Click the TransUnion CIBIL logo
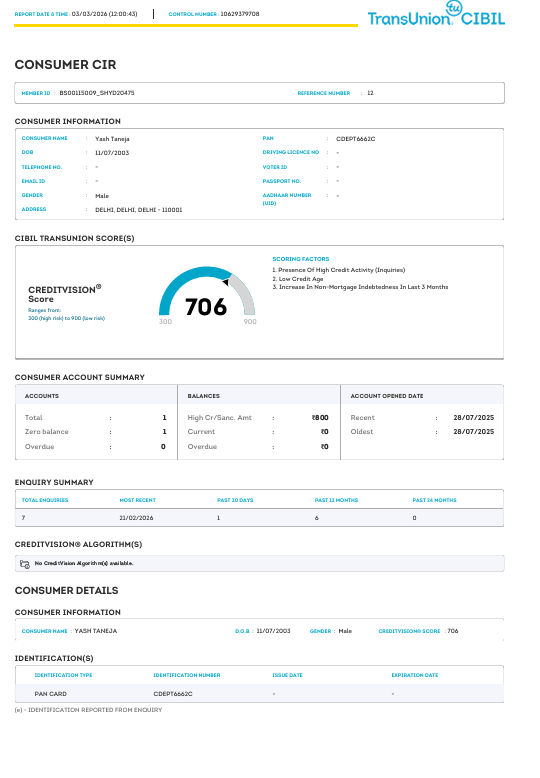Viewport: 540px width, 778px height. pos(436,14)
